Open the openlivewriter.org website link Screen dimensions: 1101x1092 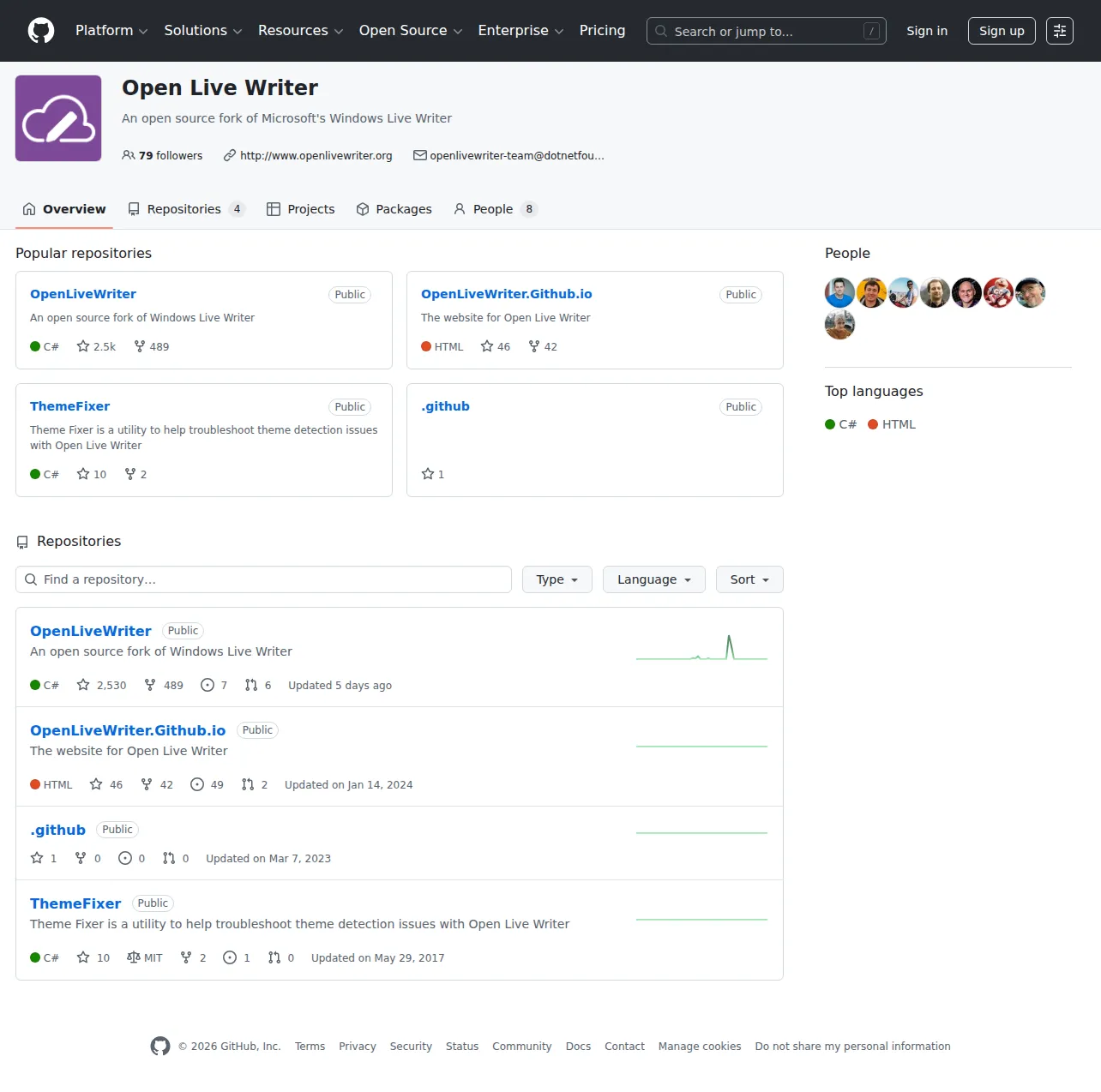pyautogui.click(x=316, y=156)
